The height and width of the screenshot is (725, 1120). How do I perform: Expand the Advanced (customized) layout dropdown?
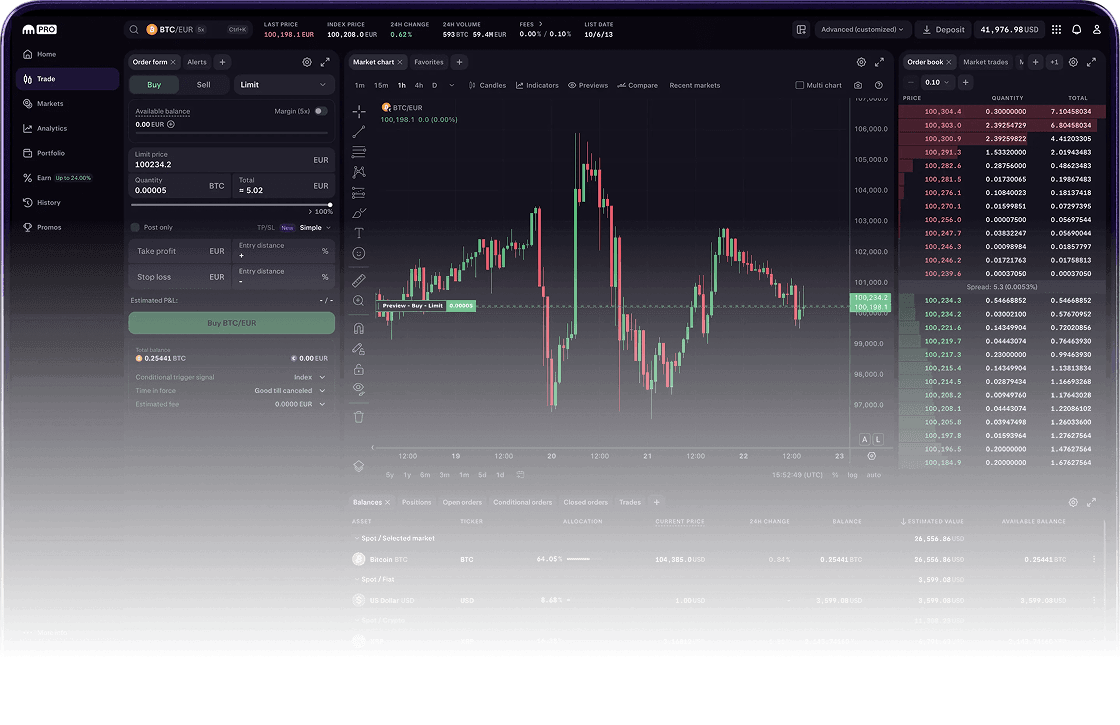[x=864, y=30]
